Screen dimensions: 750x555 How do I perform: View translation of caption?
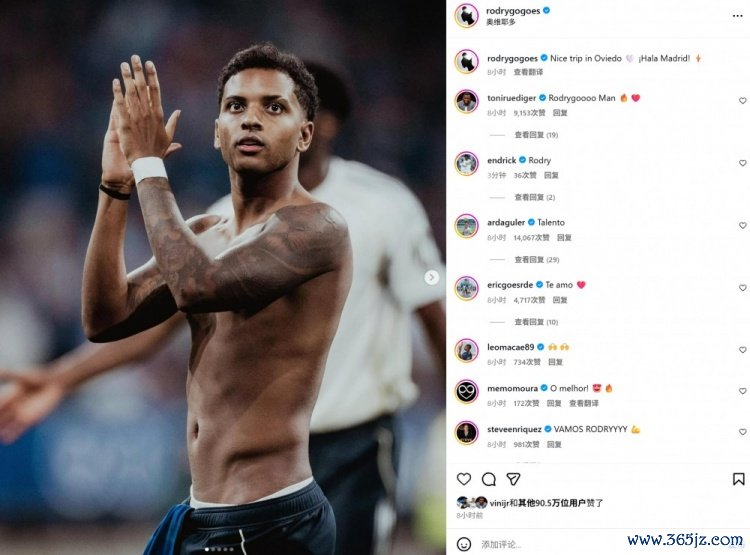coord(528,72)
